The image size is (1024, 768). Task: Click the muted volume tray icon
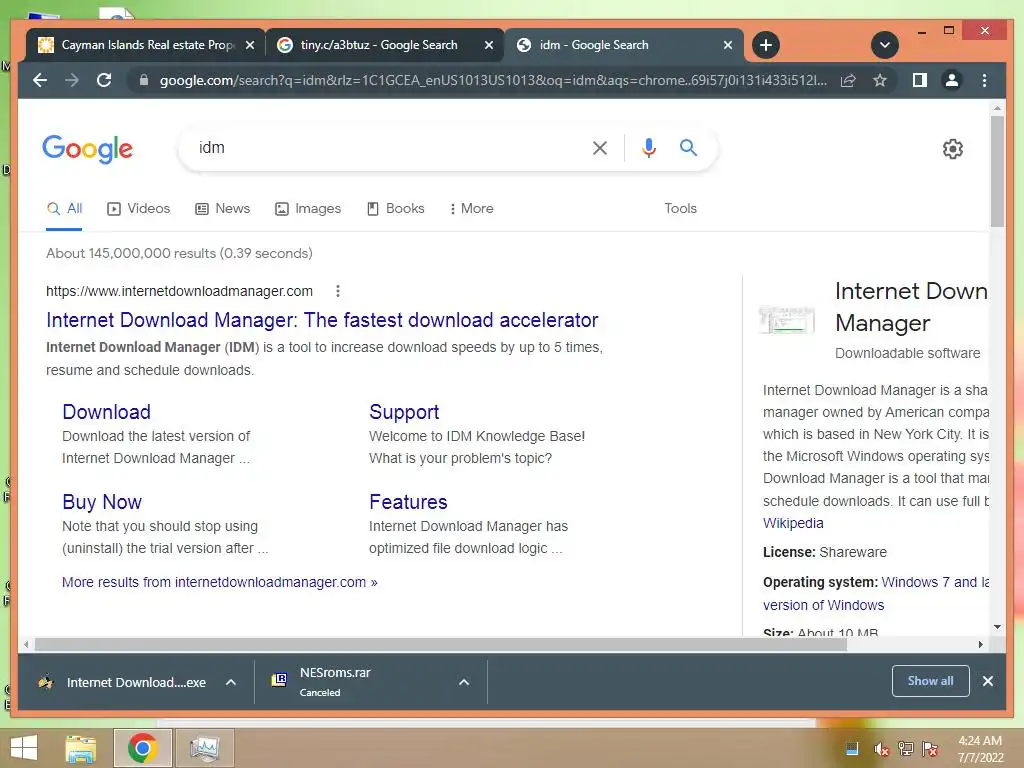[882, 749]
